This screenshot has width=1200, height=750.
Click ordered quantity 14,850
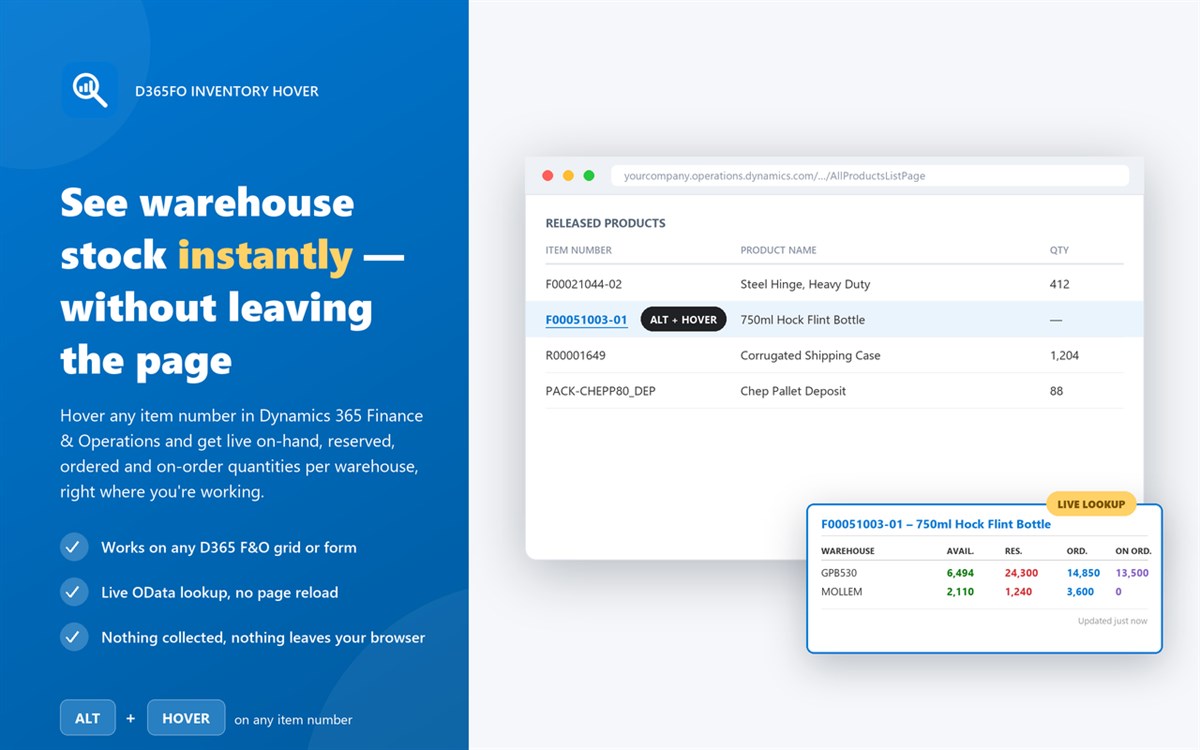pos(1083,573)
